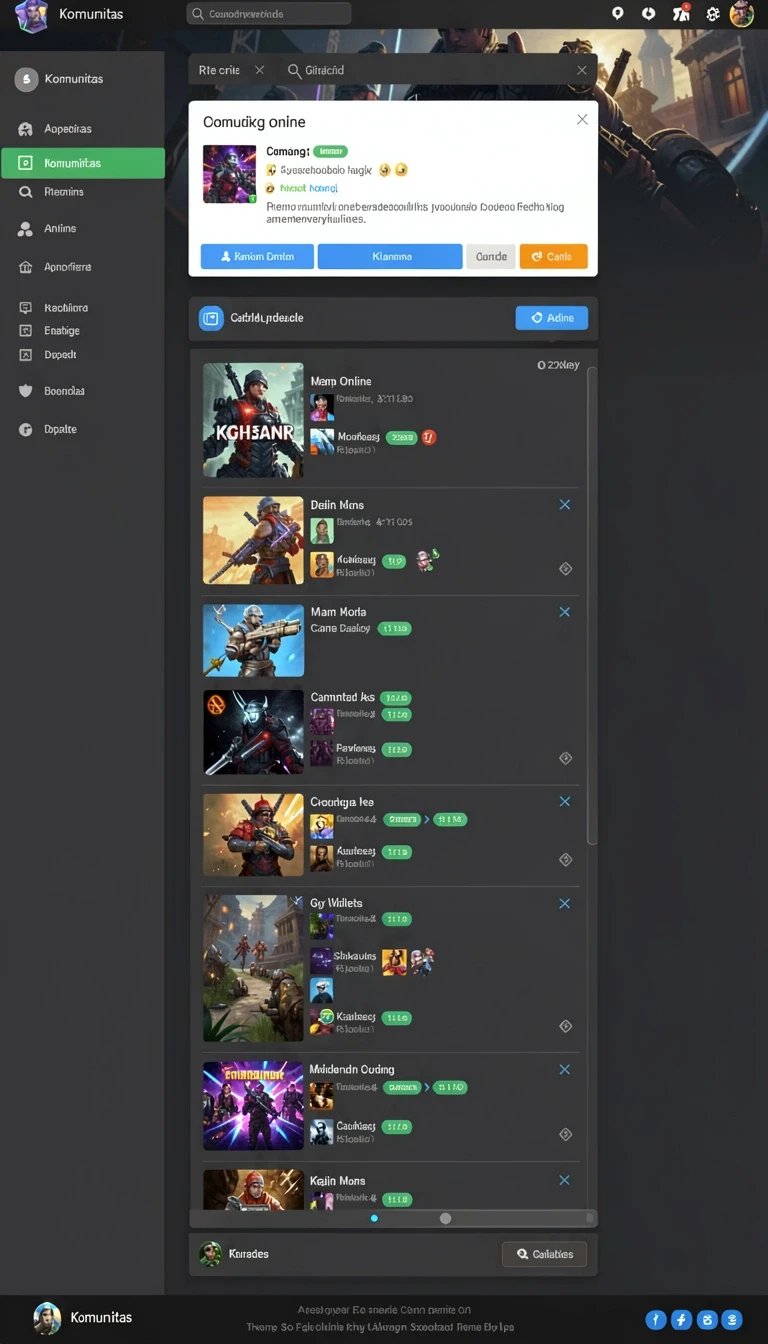This screenshot has height=1344, width=768.
Task: Select the highlighted Komunitas sidebar item
Action: point(83,163)
